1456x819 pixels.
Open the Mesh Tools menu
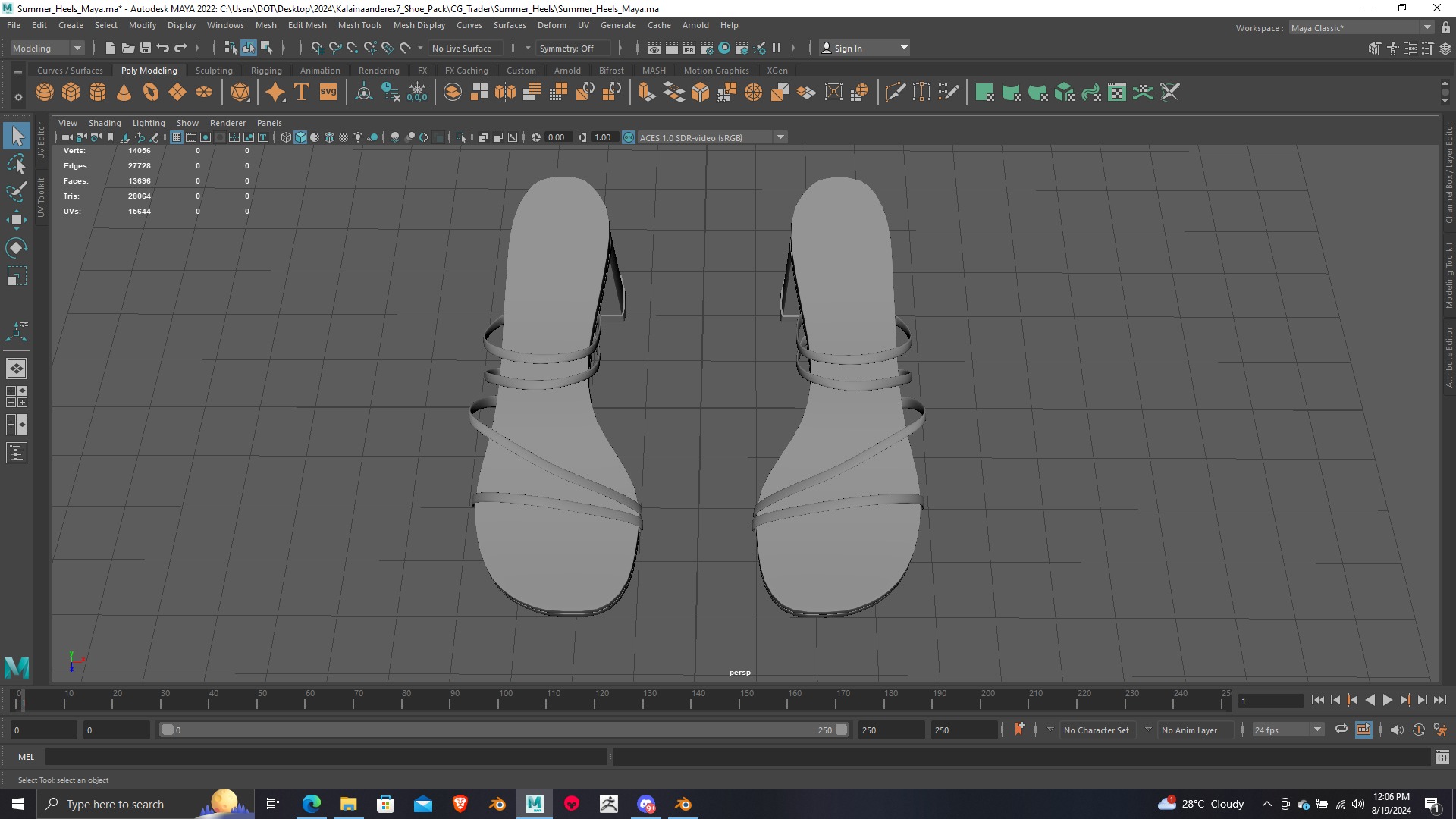359,25
